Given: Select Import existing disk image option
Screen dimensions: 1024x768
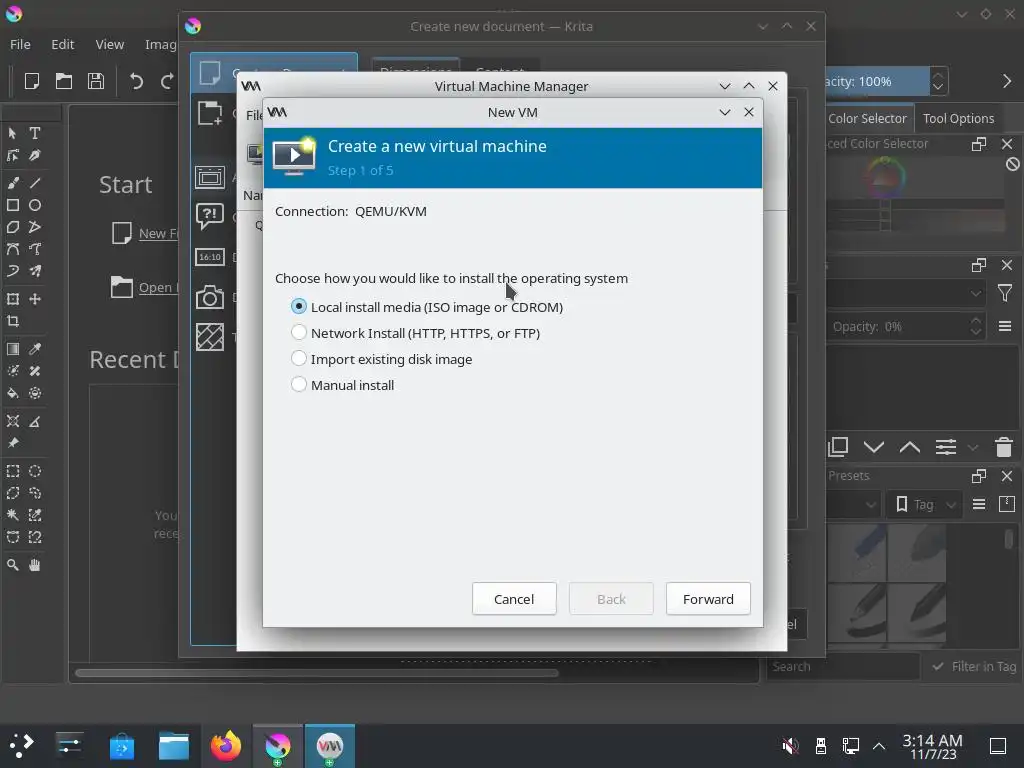Looking at the screenshot, I should pos(298,359).
